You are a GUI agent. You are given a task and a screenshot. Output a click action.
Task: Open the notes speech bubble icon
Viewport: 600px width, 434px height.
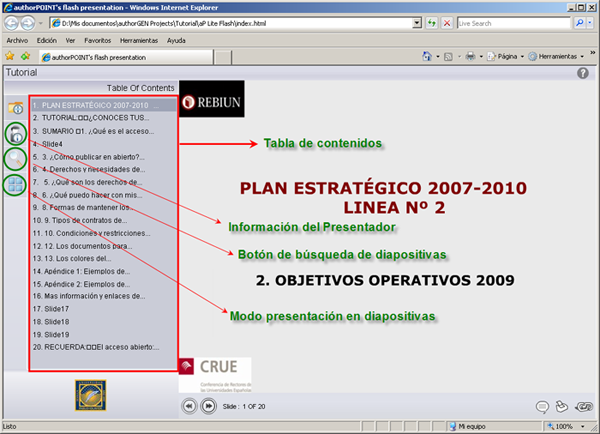pyautogui.click(x=543, y=406)
